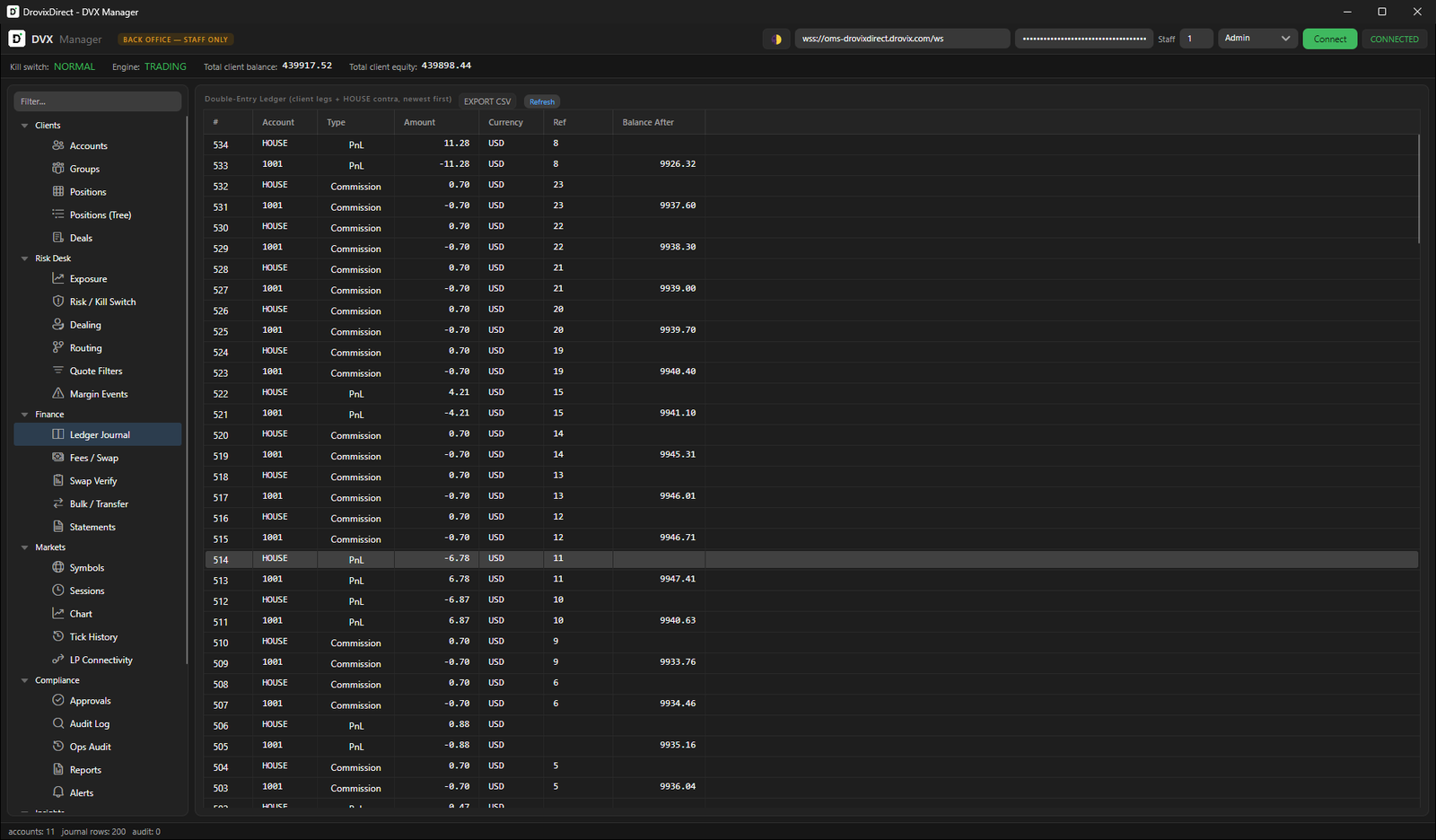The image size is (1436, 840).
Task: Click the Chart icon under Markets
Action: (58, 614)
